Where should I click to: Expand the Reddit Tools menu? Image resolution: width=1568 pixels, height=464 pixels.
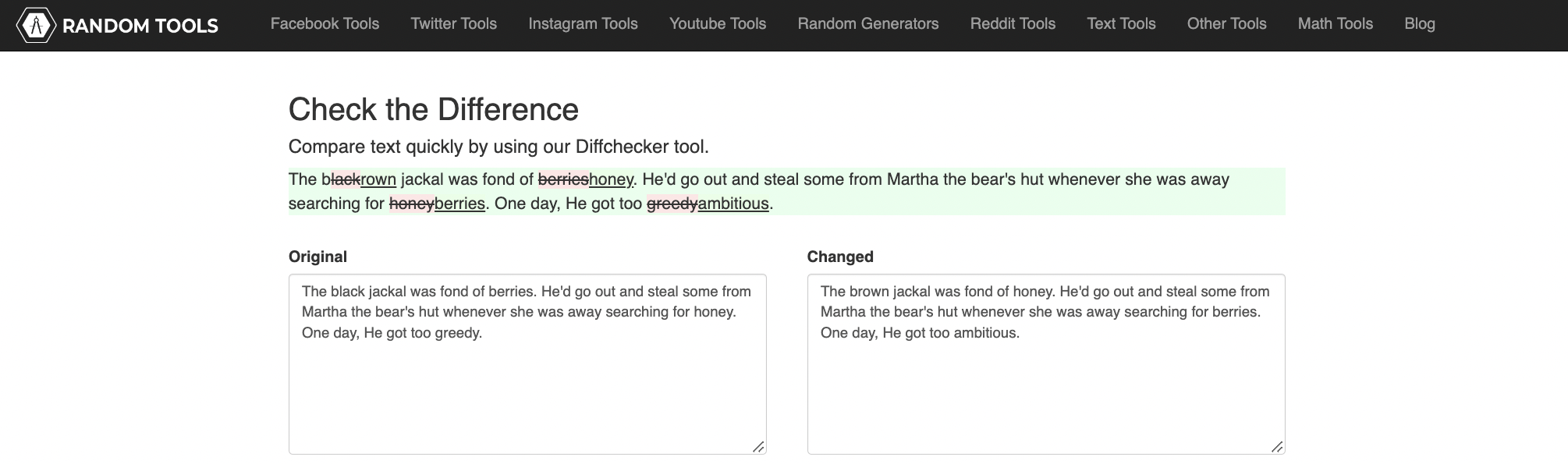click(x=1013, y=24)
